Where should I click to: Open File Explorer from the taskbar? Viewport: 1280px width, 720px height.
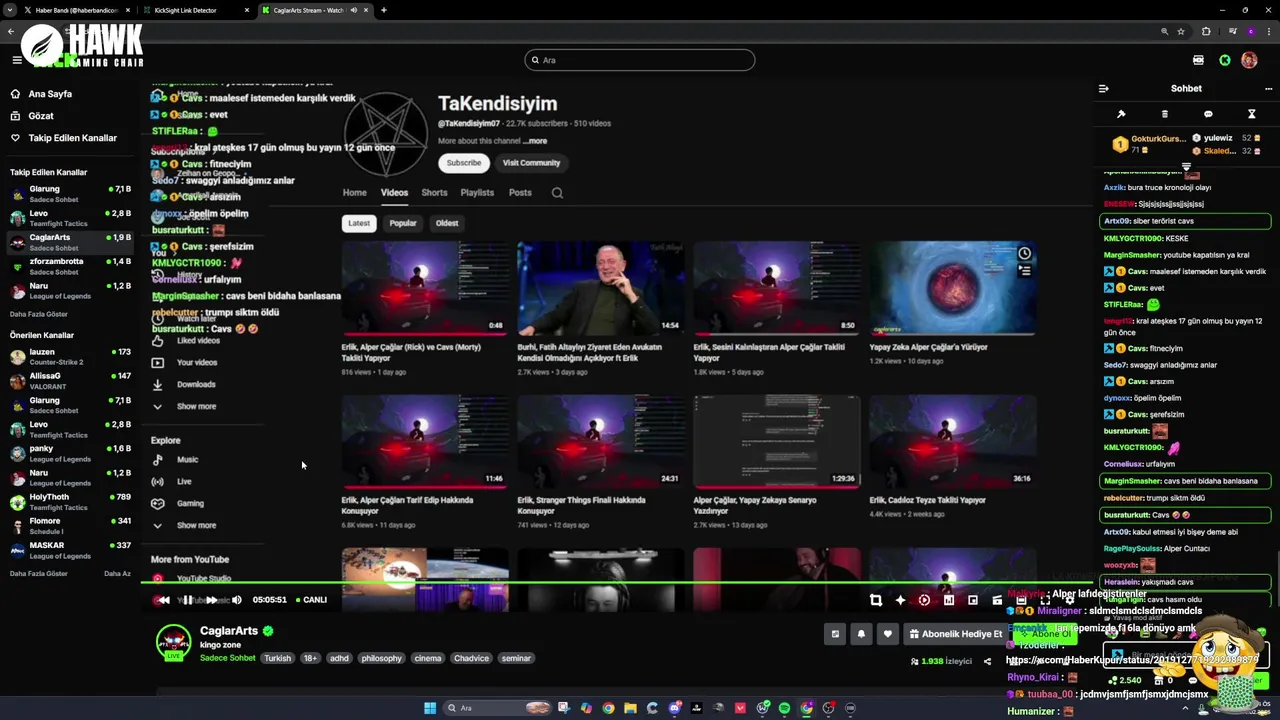tap(631, 708)
